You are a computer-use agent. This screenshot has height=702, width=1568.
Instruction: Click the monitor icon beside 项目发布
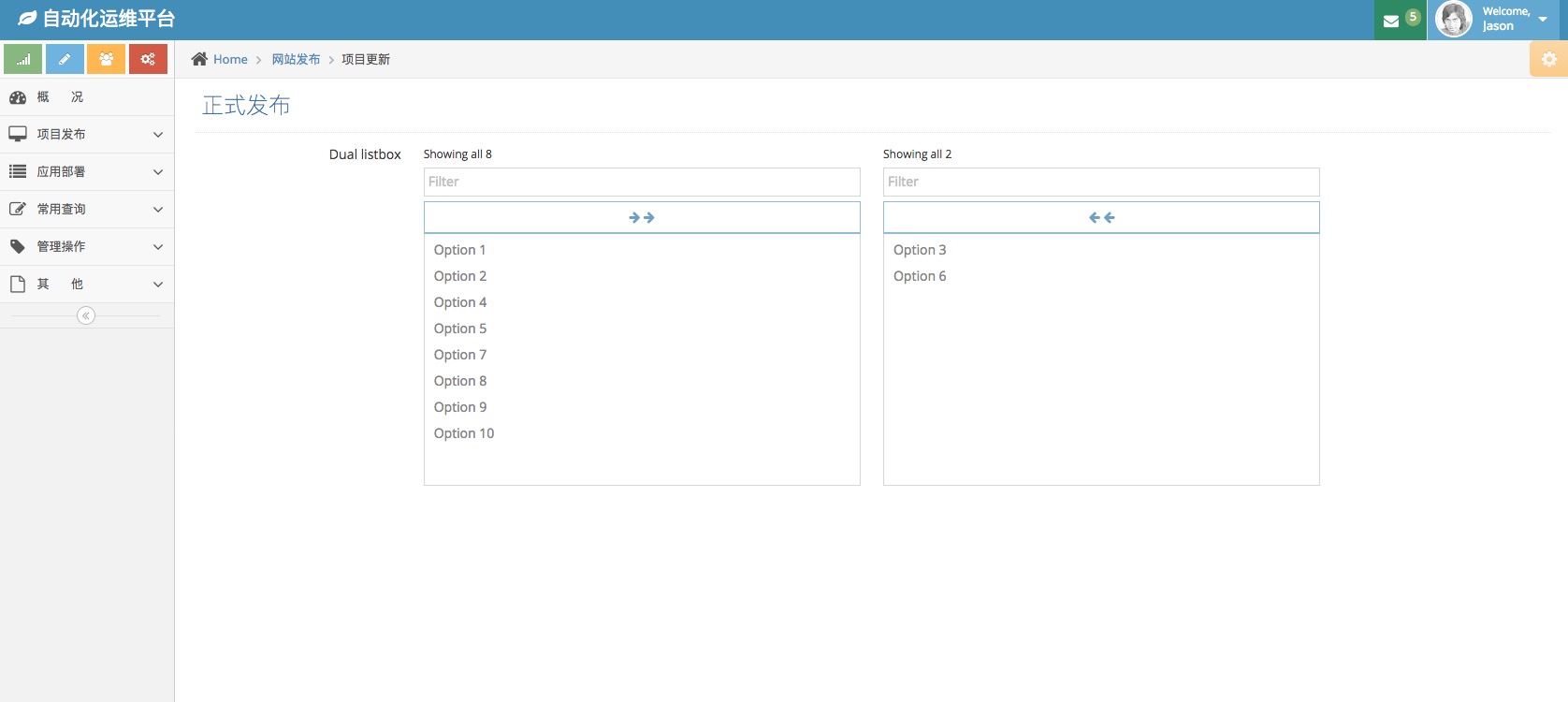(18, 135)
